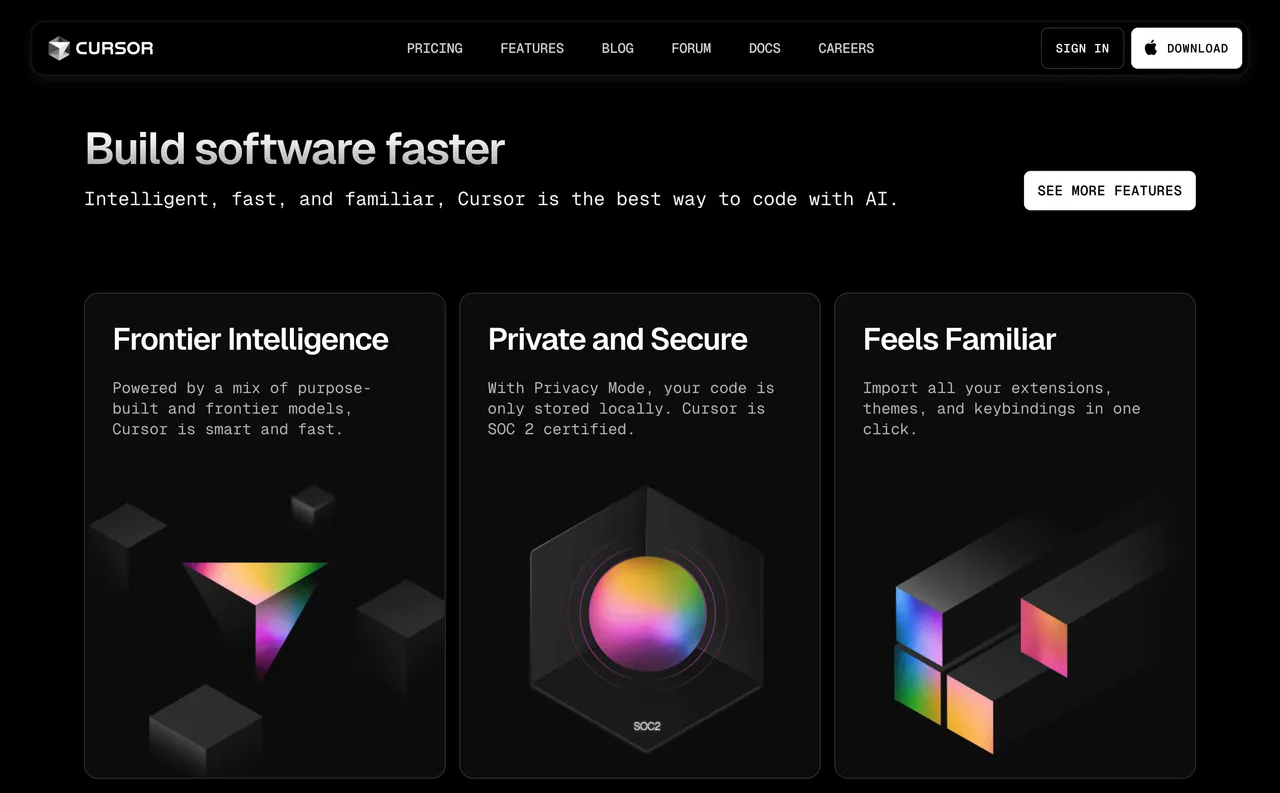
Task: Open the Pricing page
Action: [434, 48]
